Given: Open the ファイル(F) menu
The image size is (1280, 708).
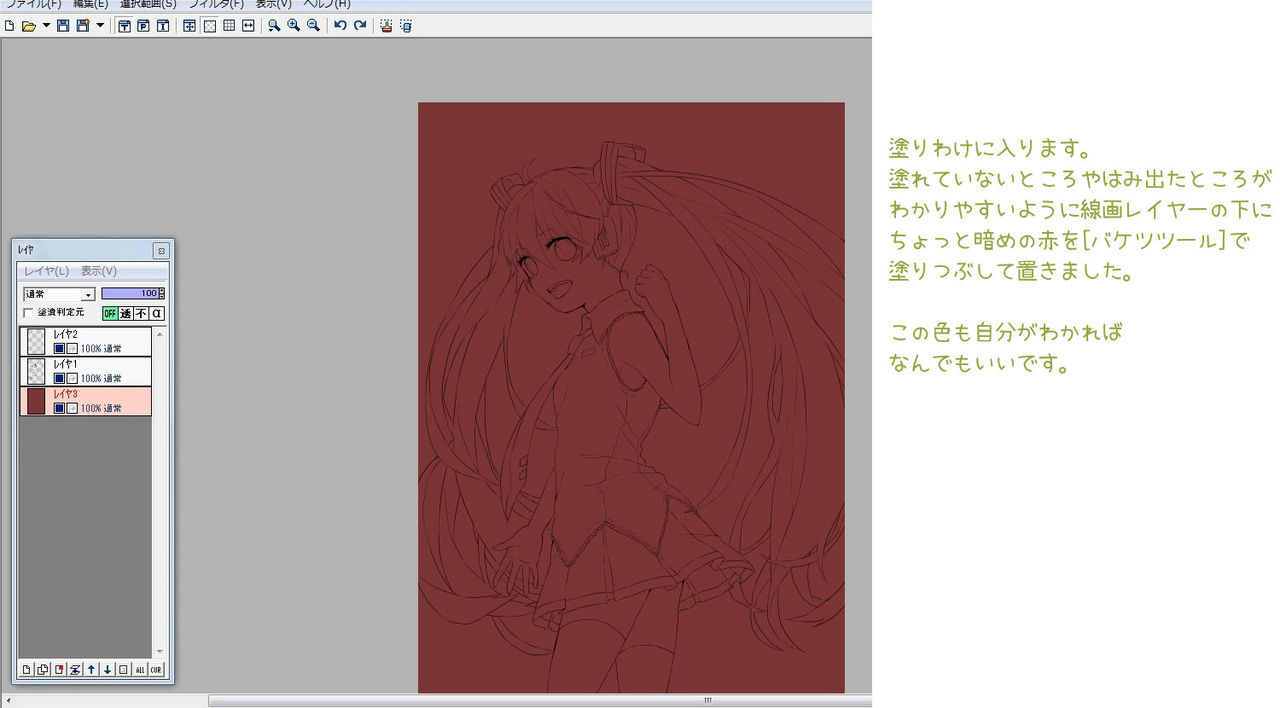Looking at the screenshot, I should (x=32, y=4).
